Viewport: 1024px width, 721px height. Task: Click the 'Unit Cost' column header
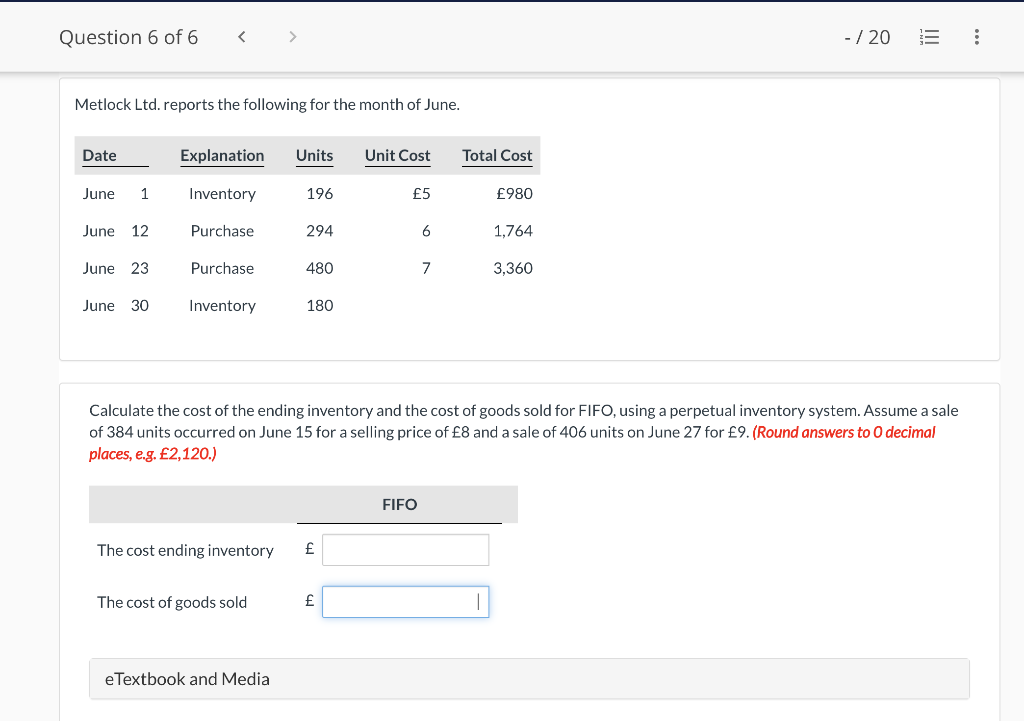click(397, 155)
